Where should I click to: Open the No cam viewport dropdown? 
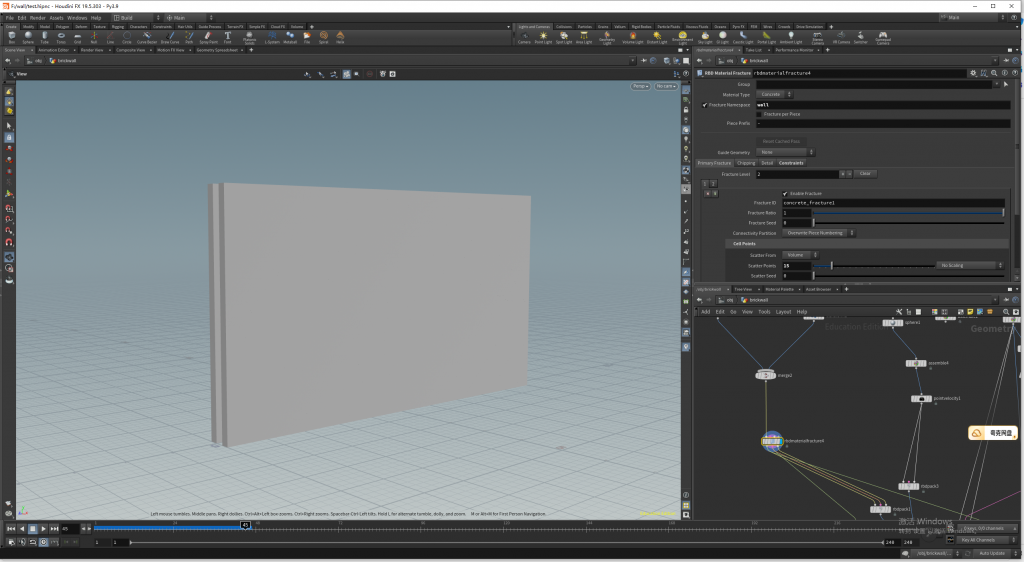click(x=666, y=86)
